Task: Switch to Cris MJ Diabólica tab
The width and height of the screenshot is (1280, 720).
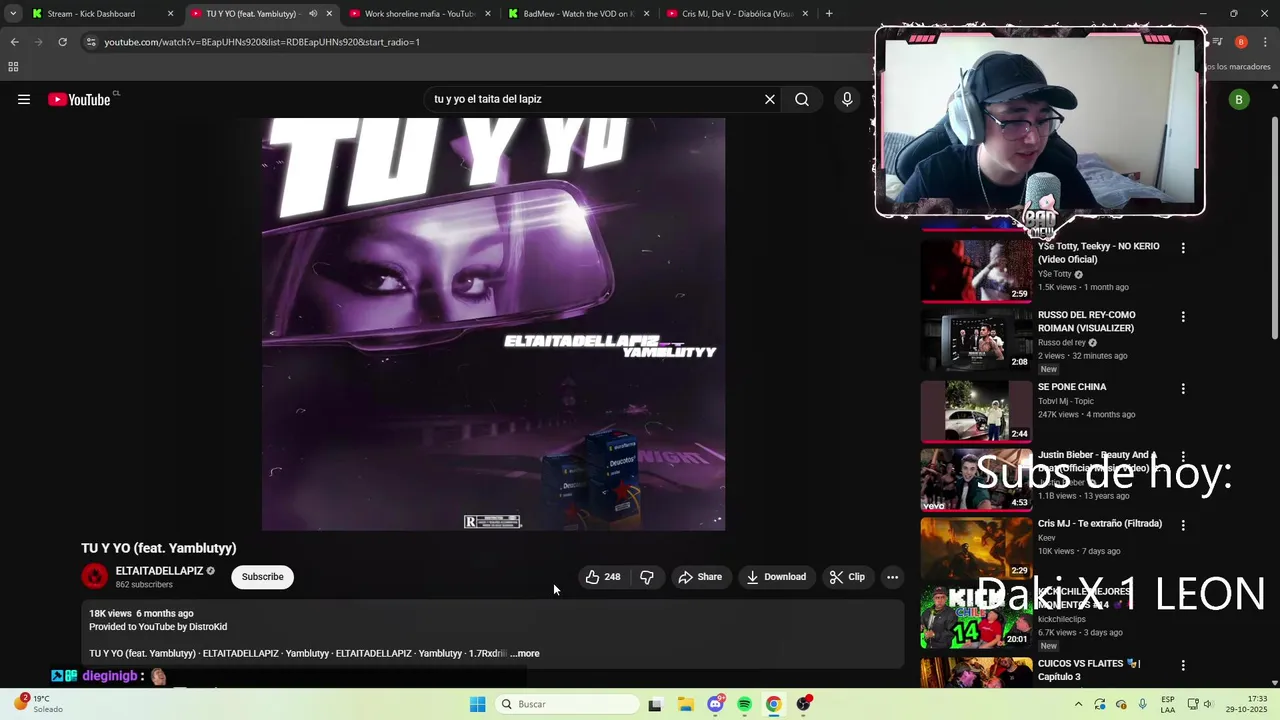Action: coord(738,14)
